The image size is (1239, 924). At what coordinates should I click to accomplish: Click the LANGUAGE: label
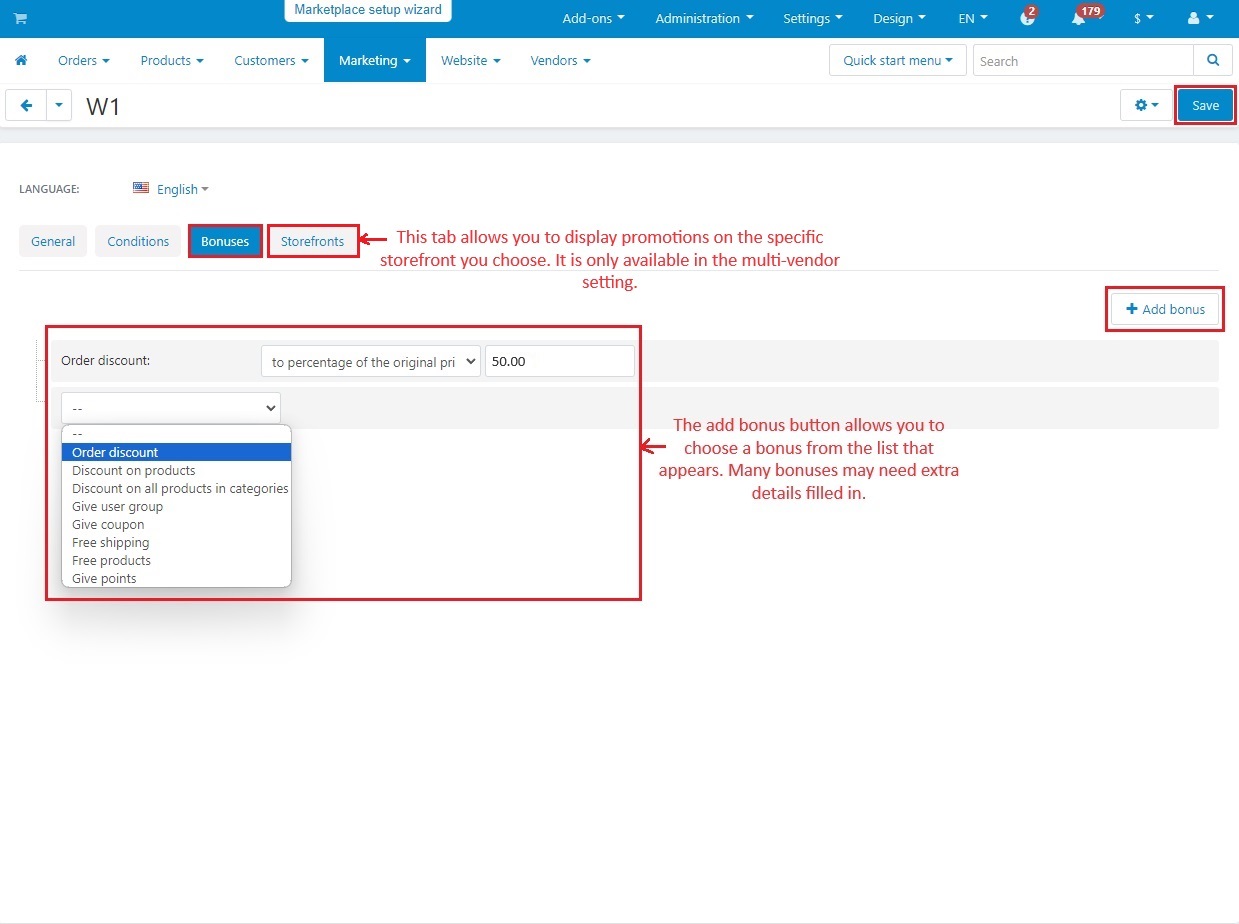[49, 189]
